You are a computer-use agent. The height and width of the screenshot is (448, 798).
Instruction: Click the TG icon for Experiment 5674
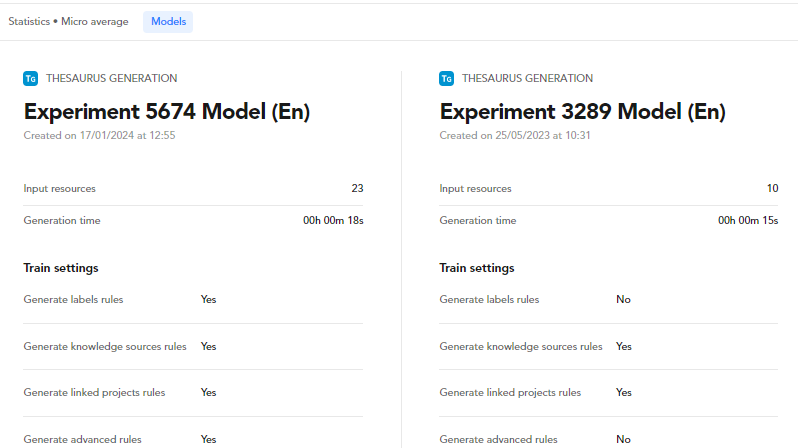click(31, 78)
